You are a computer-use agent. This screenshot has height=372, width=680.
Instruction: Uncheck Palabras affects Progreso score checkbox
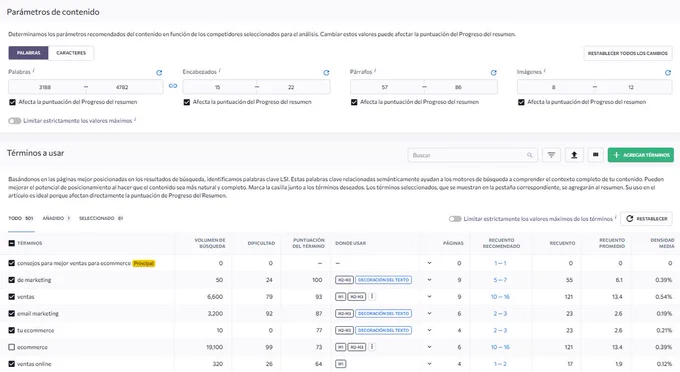12,102
